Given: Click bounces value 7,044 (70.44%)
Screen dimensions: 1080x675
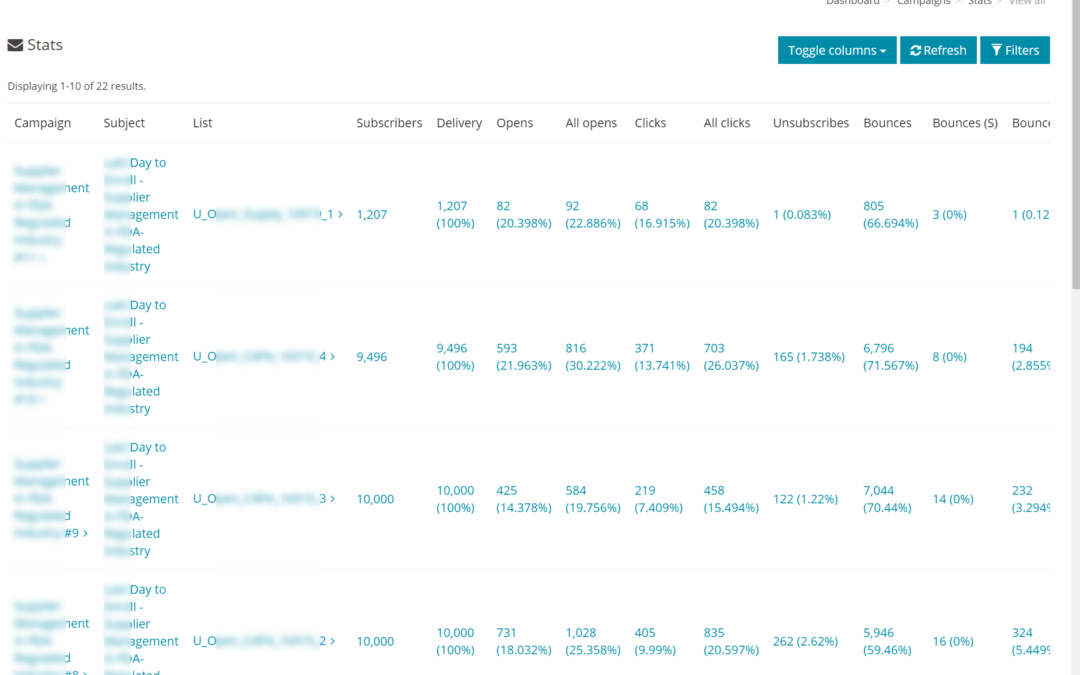Looking at the screenshot, I should coord(887,499).
